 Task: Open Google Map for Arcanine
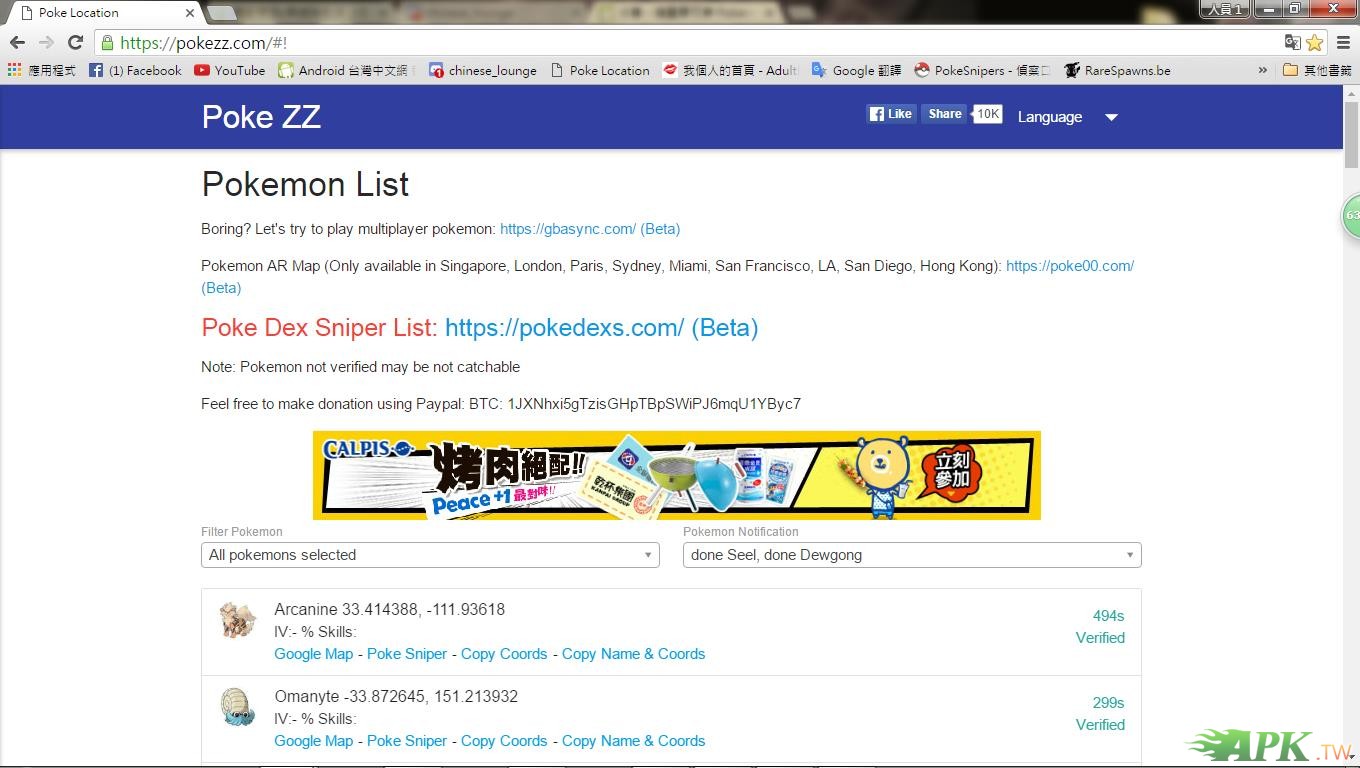click(314, 654)
